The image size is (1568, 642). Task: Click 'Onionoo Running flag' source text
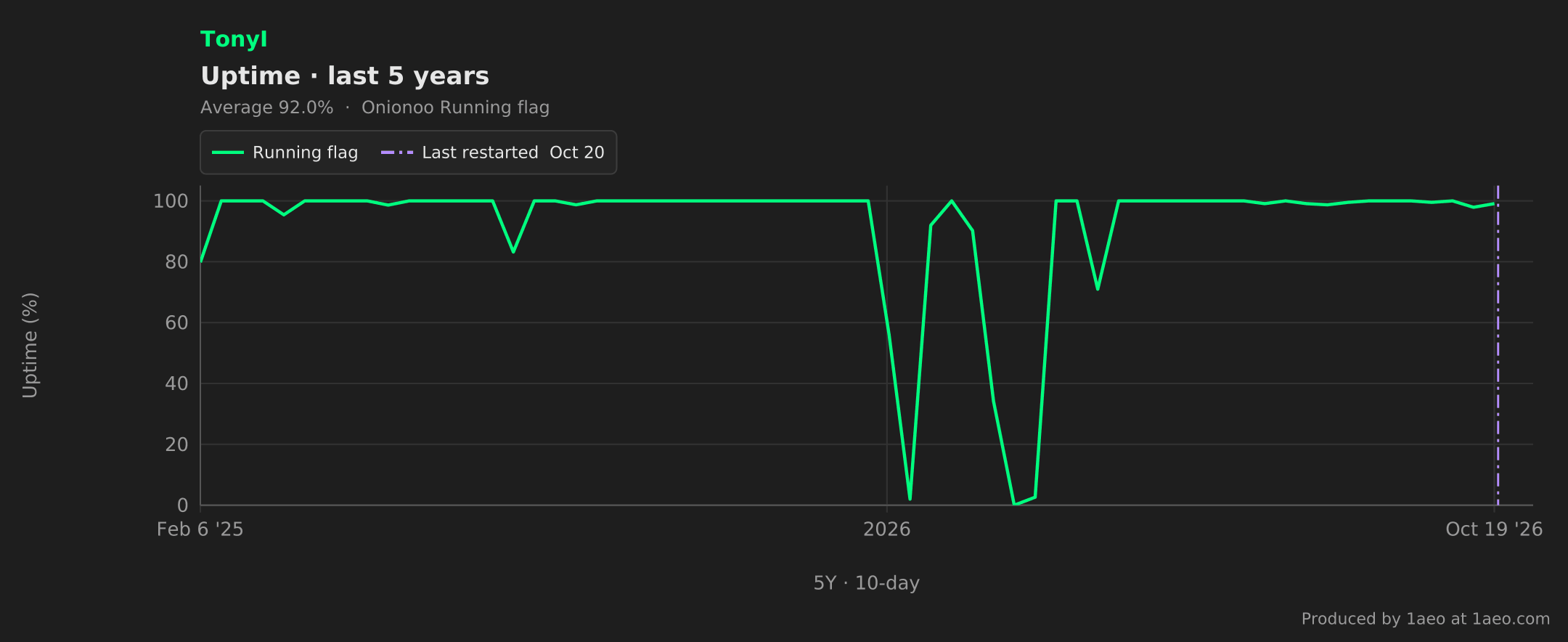click(x=455, y=107)
